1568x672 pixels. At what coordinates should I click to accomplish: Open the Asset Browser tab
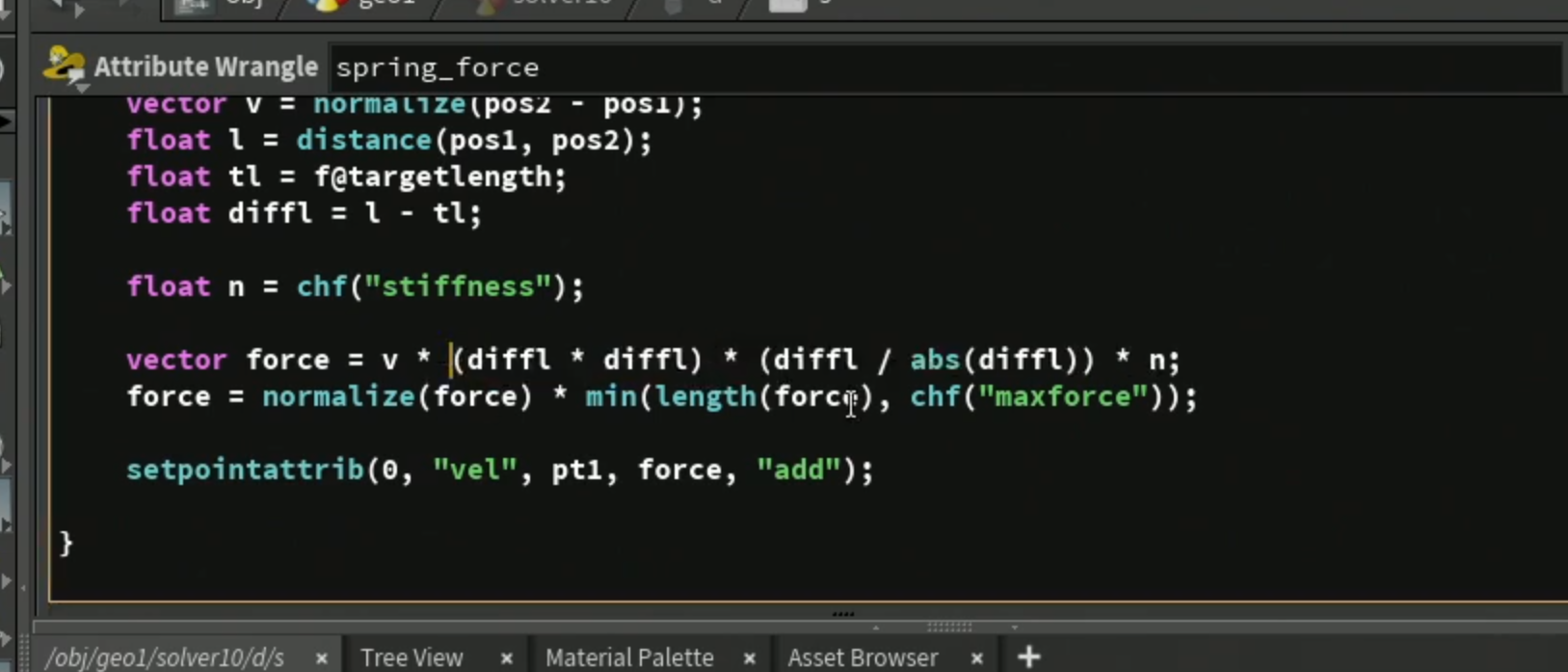pos(863,658)
